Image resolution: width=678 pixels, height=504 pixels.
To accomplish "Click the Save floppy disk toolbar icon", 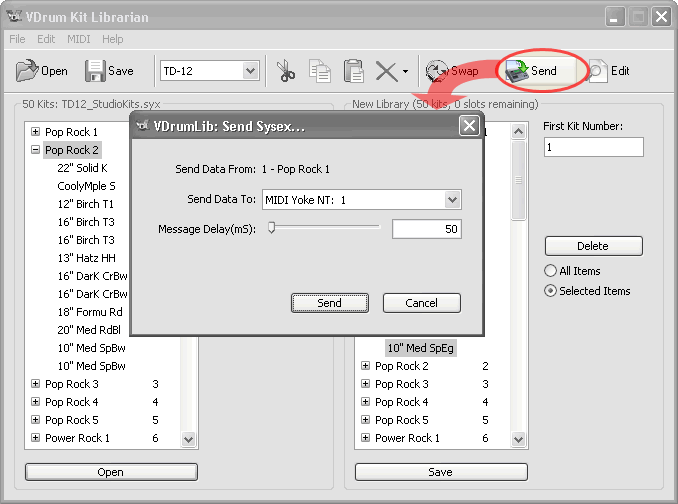I will [95, 71].
